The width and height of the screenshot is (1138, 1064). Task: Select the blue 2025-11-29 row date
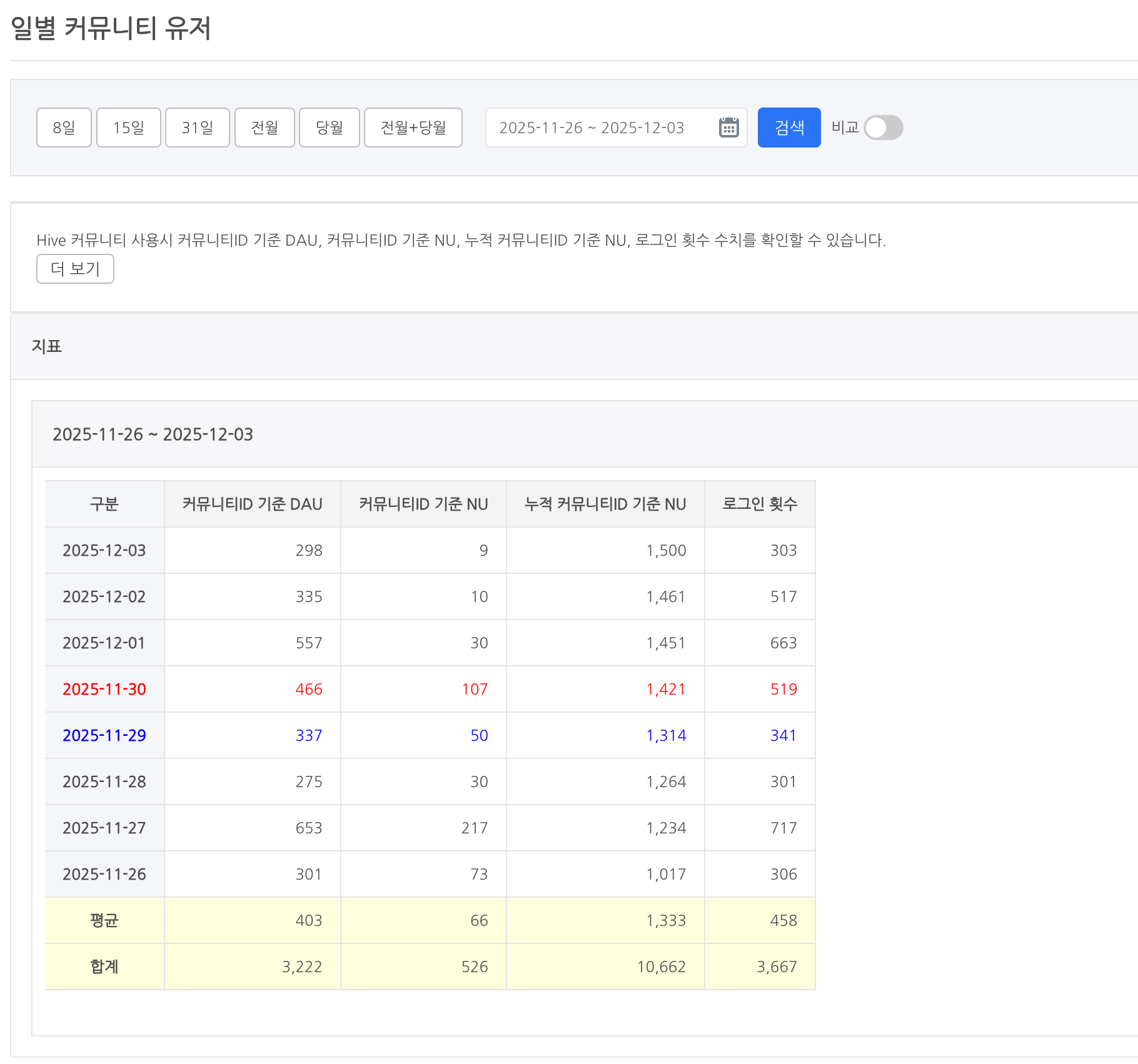click(104, 735)
